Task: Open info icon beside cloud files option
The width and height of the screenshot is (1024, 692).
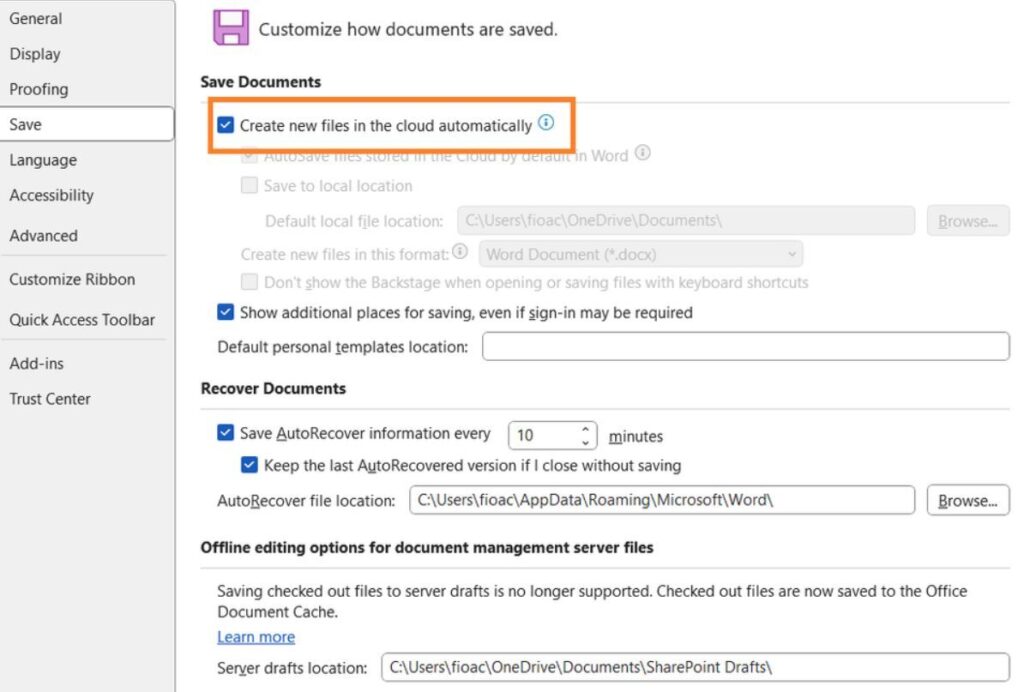Action: [546, 123]
